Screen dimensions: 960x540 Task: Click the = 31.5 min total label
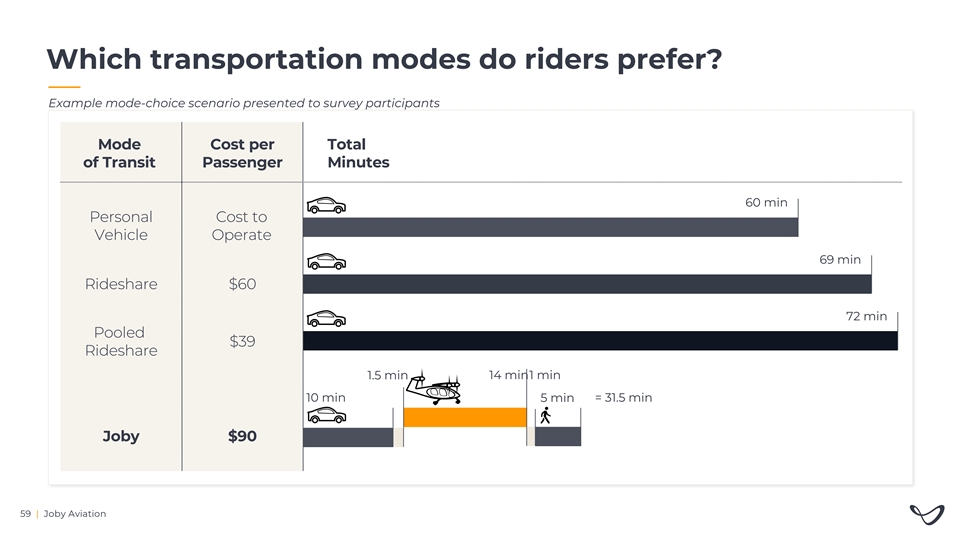click(623, 398)
